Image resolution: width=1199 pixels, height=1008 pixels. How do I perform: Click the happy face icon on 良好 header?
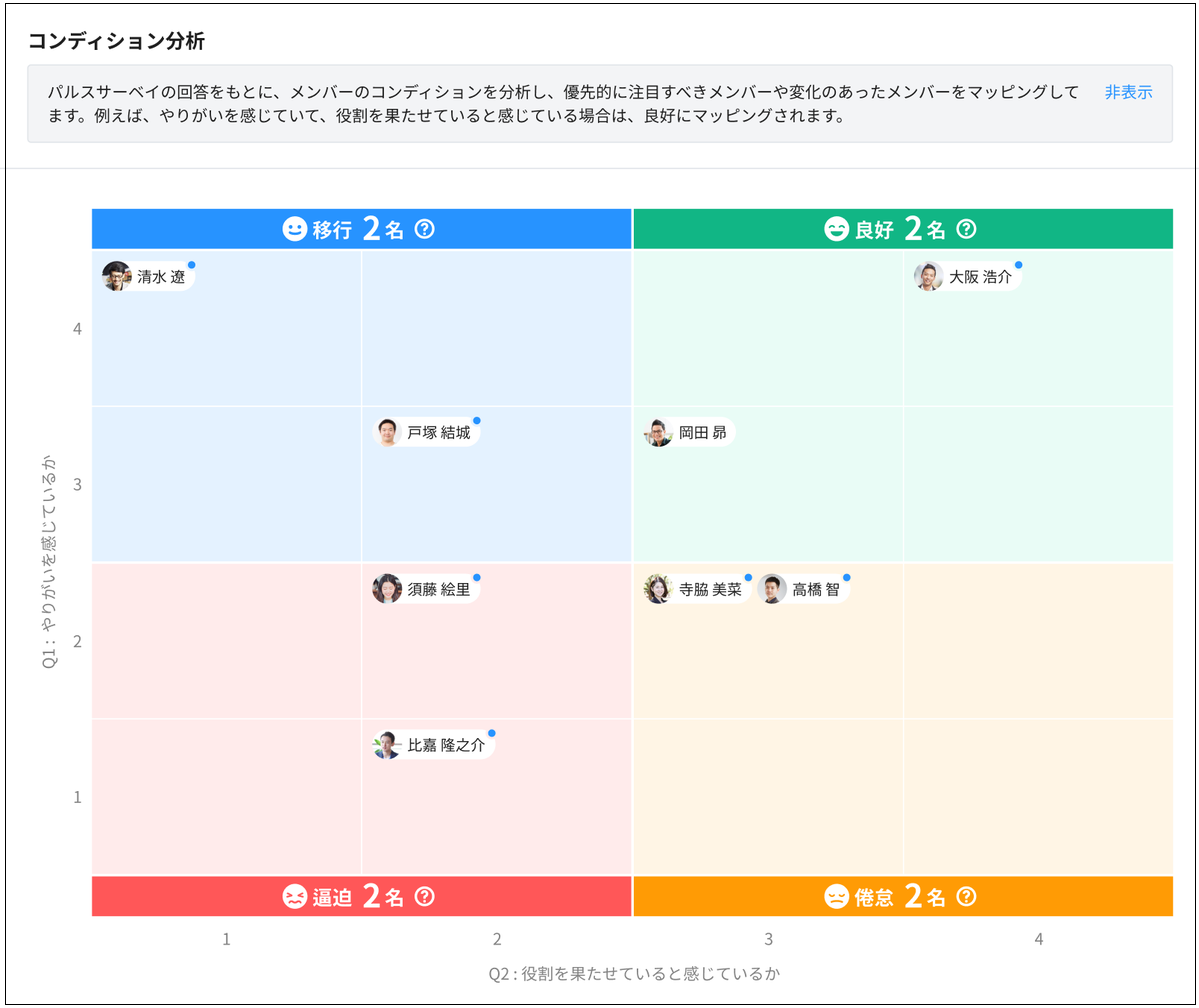click(837, 228)
